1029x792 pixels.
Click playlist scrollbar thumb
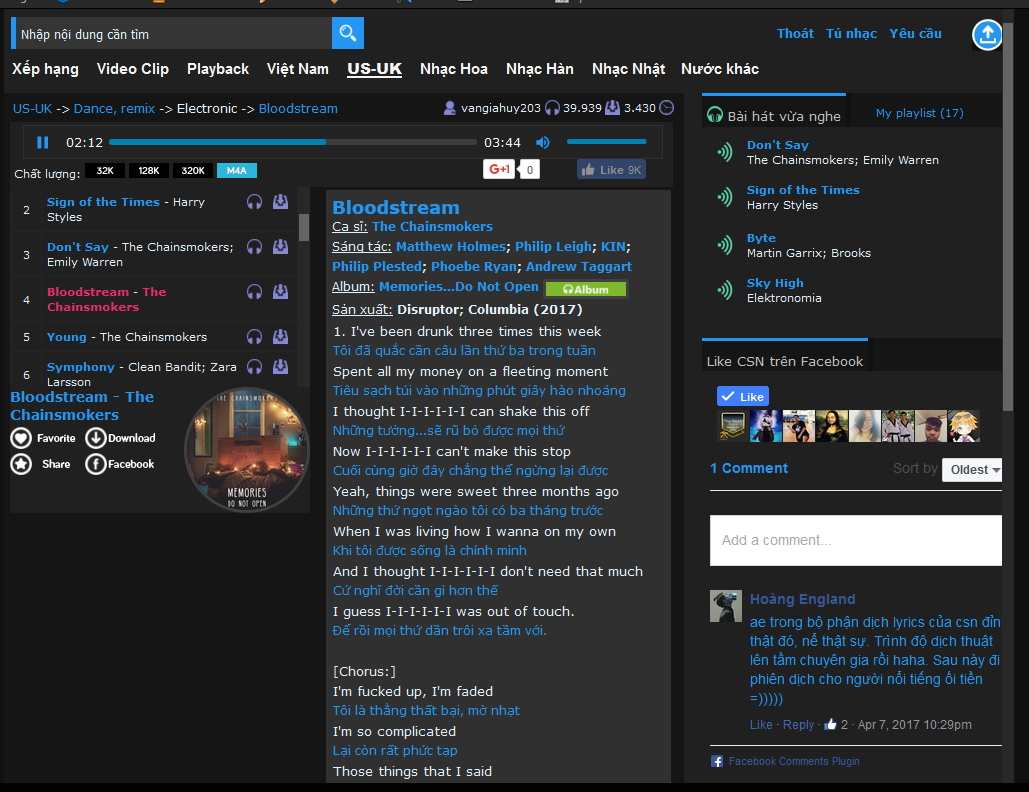pyautogui.click(x=304, y=227)
